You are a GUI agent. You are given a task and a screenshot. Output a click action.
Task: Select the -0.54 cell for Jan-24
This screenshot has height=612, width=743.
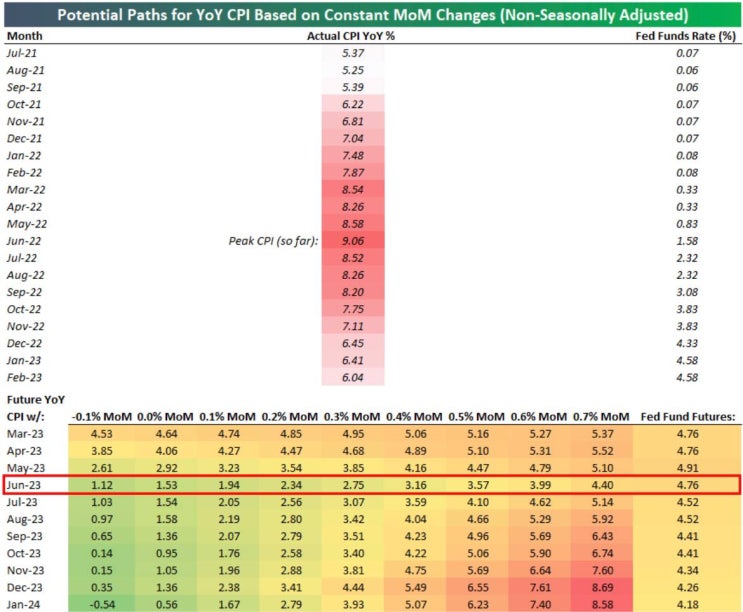(101, 604)
